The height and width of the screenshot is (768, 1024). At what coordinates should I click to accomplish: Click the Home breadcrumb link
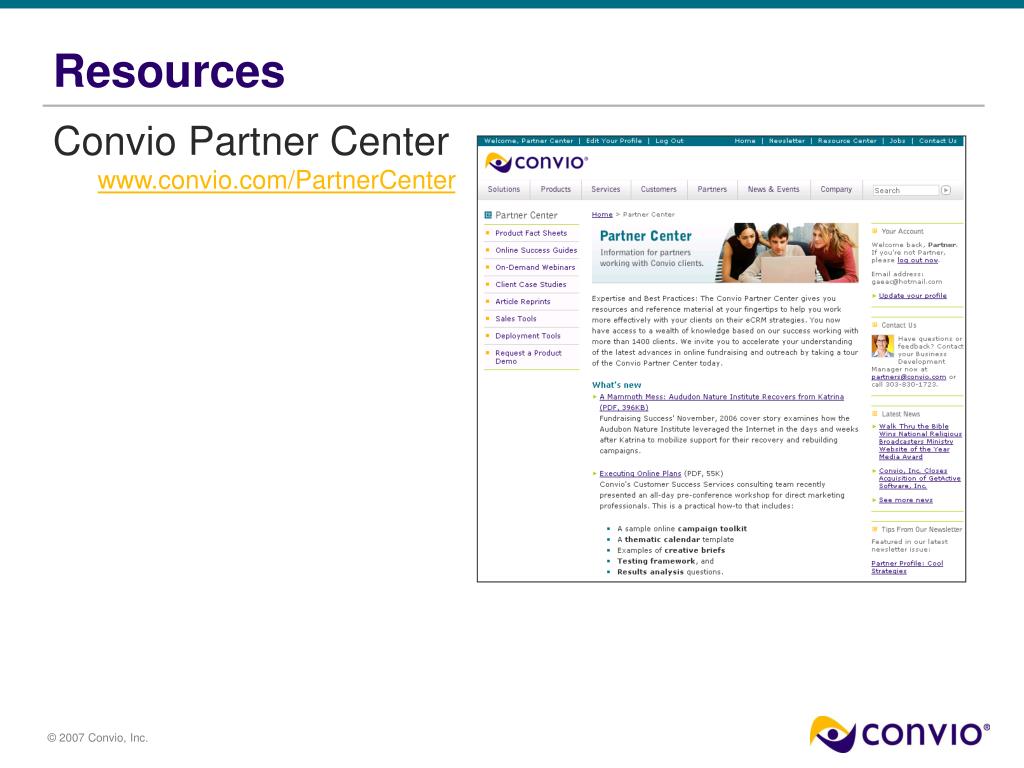pyautogui.click(x=602, y=214)
